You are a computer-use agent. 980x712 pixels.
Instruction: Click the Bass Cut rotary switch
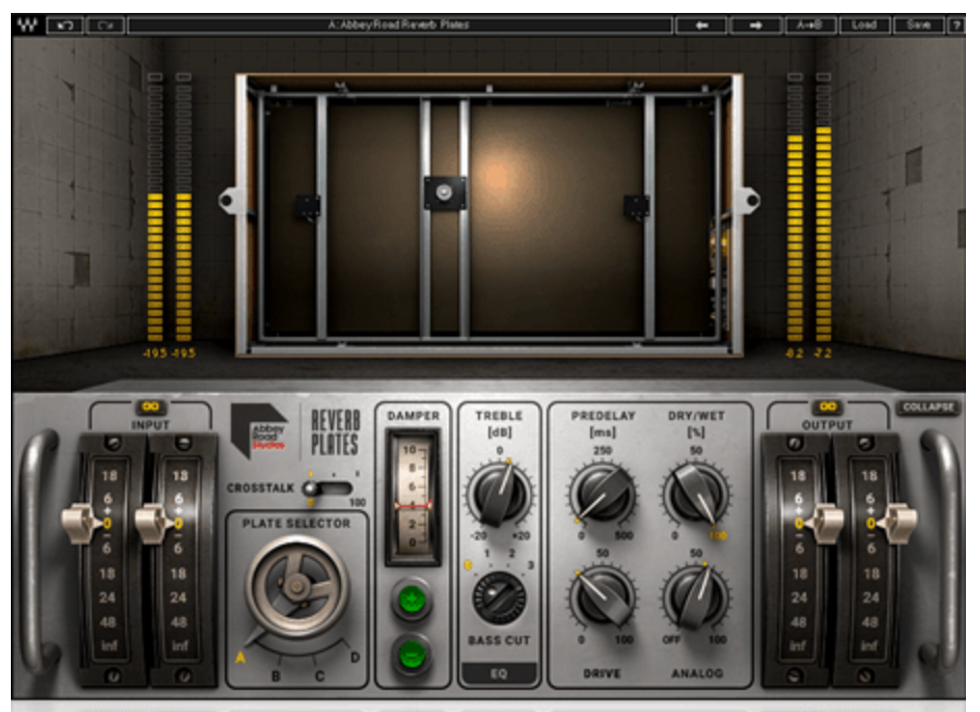[x=499, y=599]
